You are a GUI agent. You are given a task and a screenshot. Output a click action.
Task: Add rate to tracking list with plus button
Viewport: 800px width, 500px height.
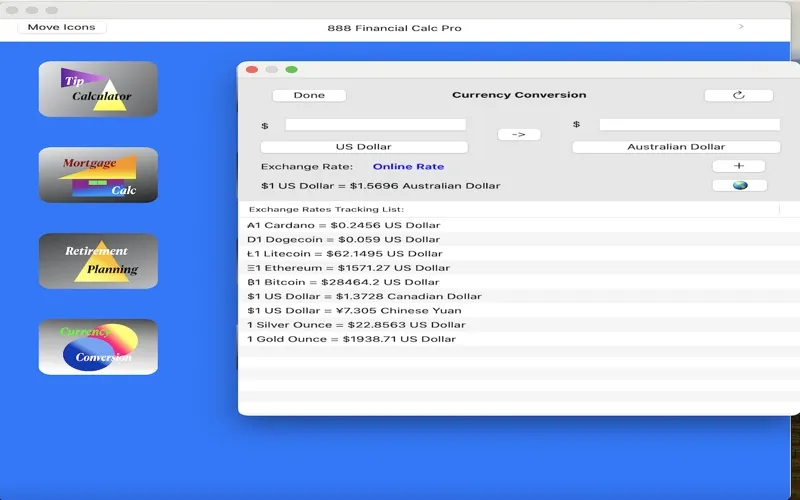tap(739, 166)
